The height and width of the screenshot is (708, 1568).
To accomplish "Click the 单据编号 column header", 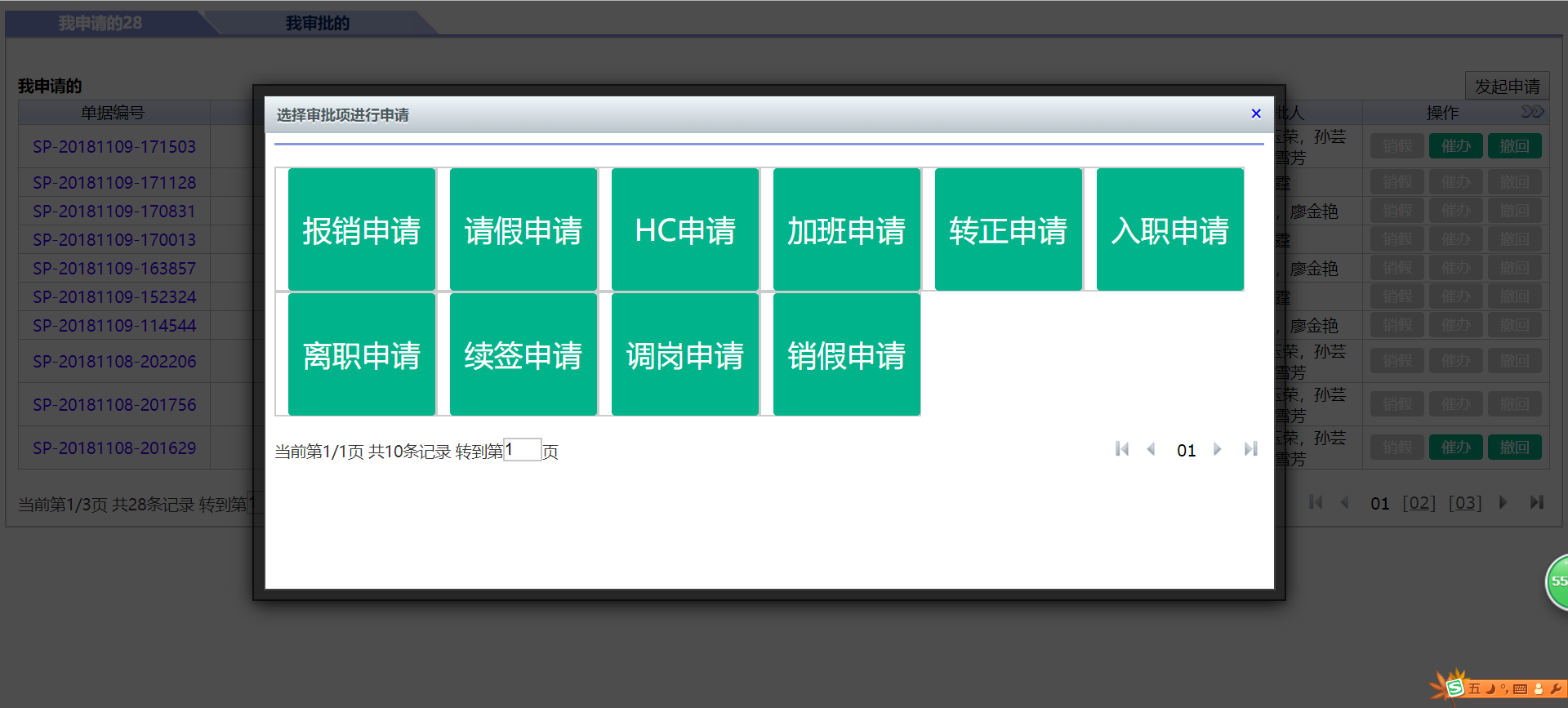I will tap(114, 113).
